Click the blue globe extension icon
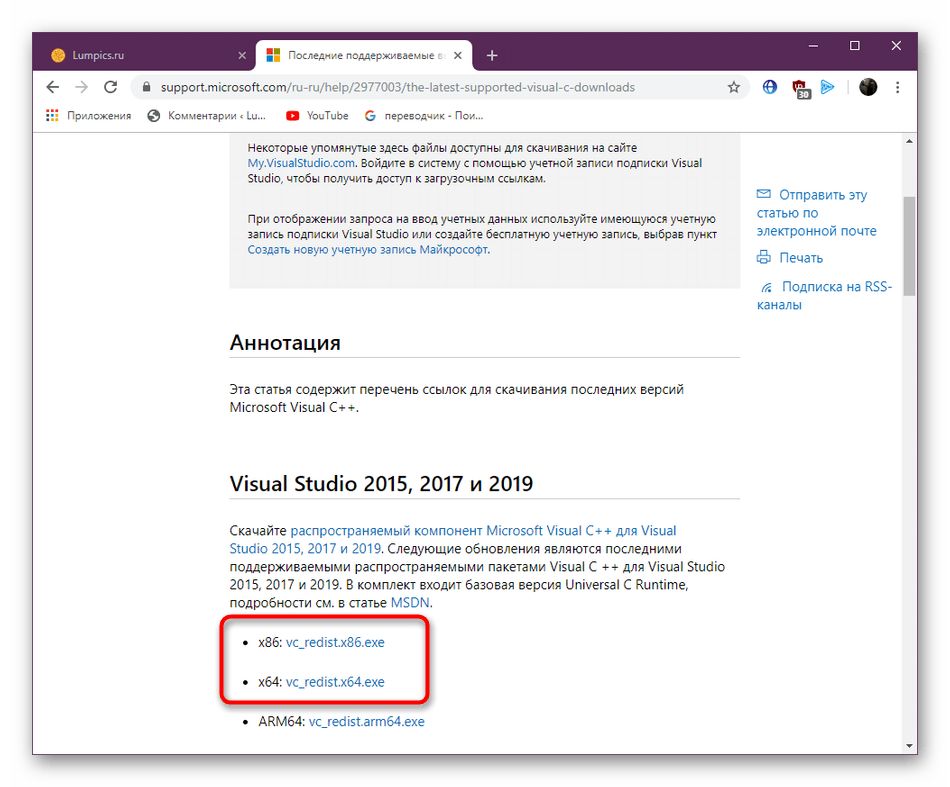This screenshot has height=787, width=950. [x=770, y=87]
